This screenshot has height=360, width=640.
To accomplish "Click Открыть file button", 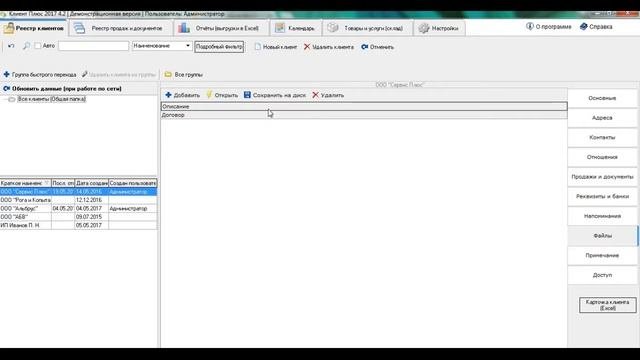I will pyautogui.click(x=222, y=95).
